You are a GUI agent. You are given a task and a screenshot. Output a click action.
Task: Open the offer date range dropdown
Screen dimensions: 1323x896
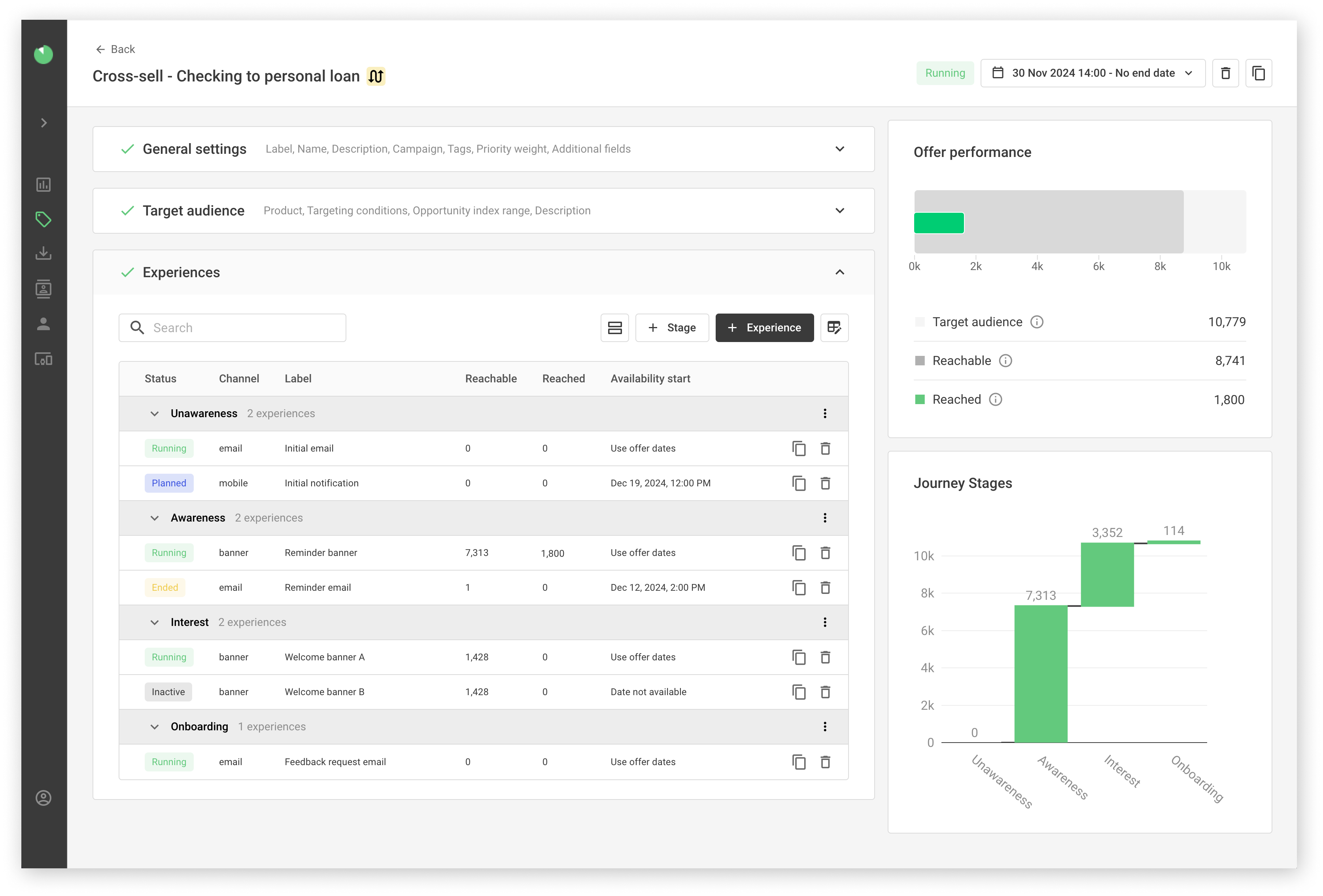pyautogui.click(x=1092, y=73)
